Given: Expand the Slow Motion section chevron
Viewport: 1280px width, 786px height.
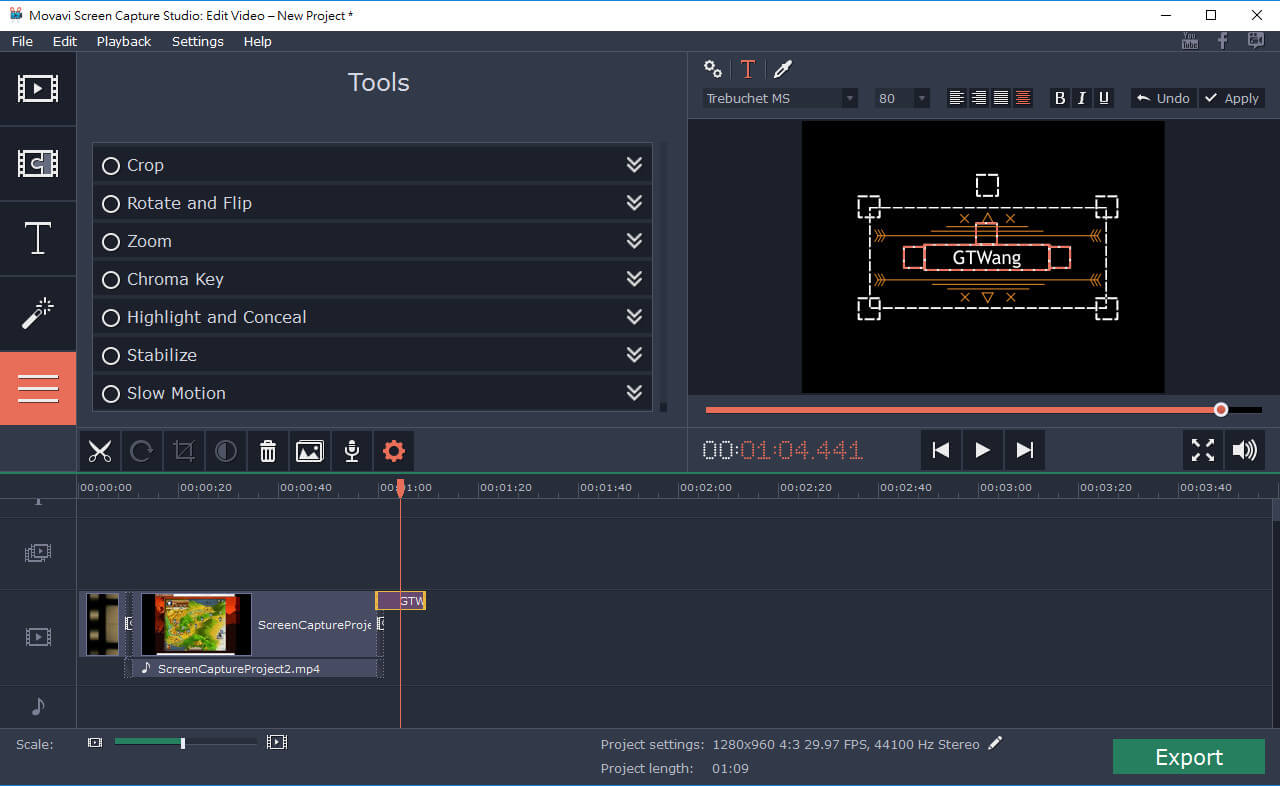Looking at the screenshot, I should pos(634,393).
